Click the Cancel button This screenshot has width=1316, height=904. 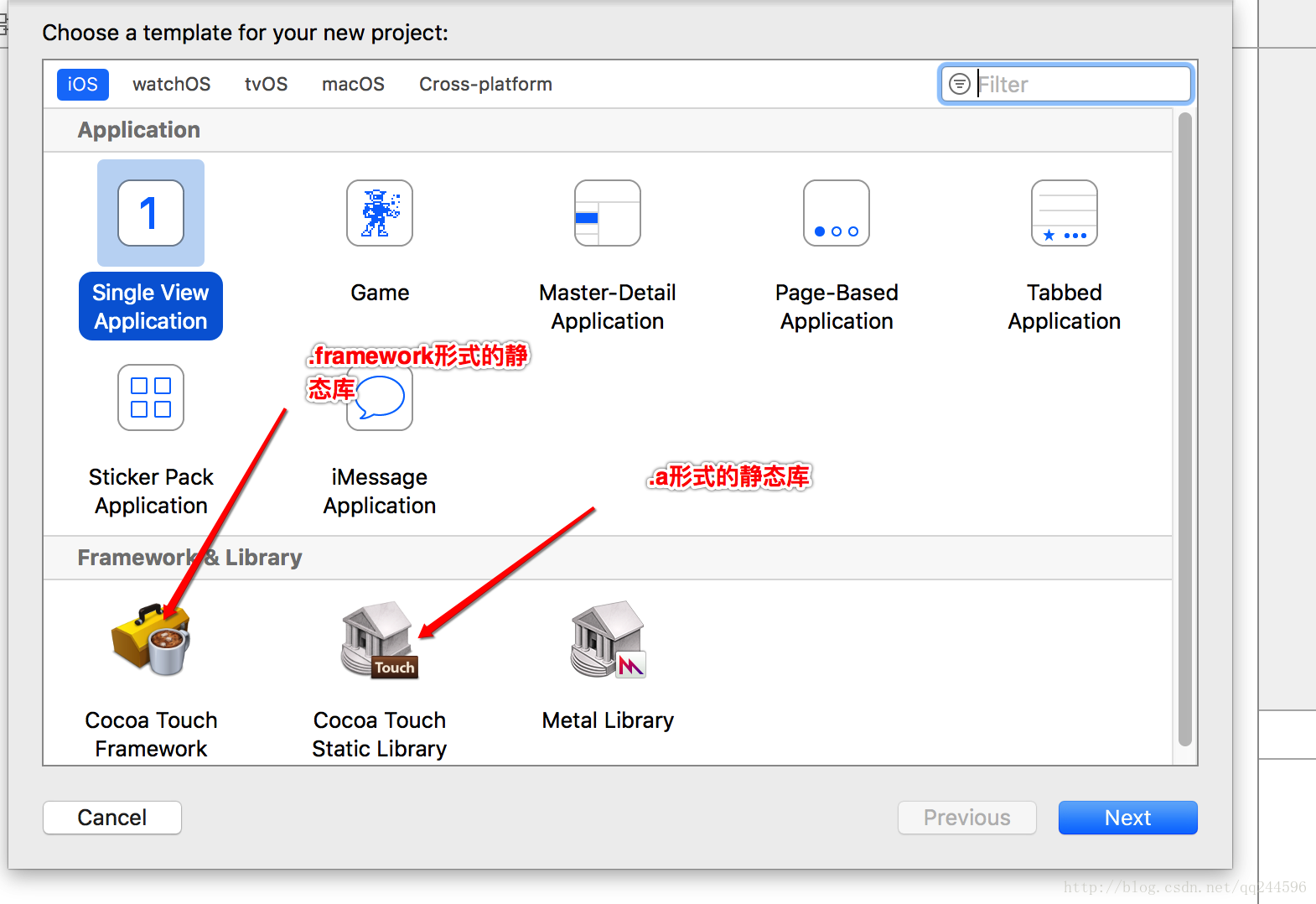tap(112, 818)
